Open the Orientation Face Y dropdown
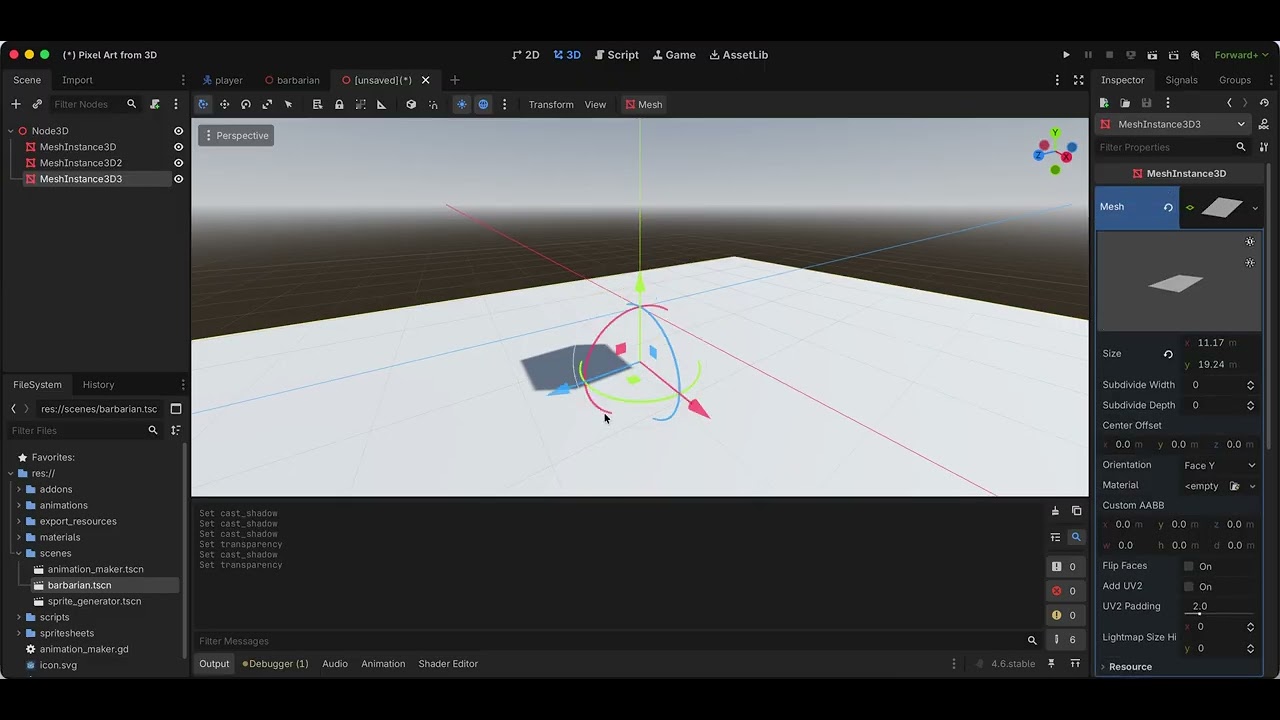 tap(1220, 465)
